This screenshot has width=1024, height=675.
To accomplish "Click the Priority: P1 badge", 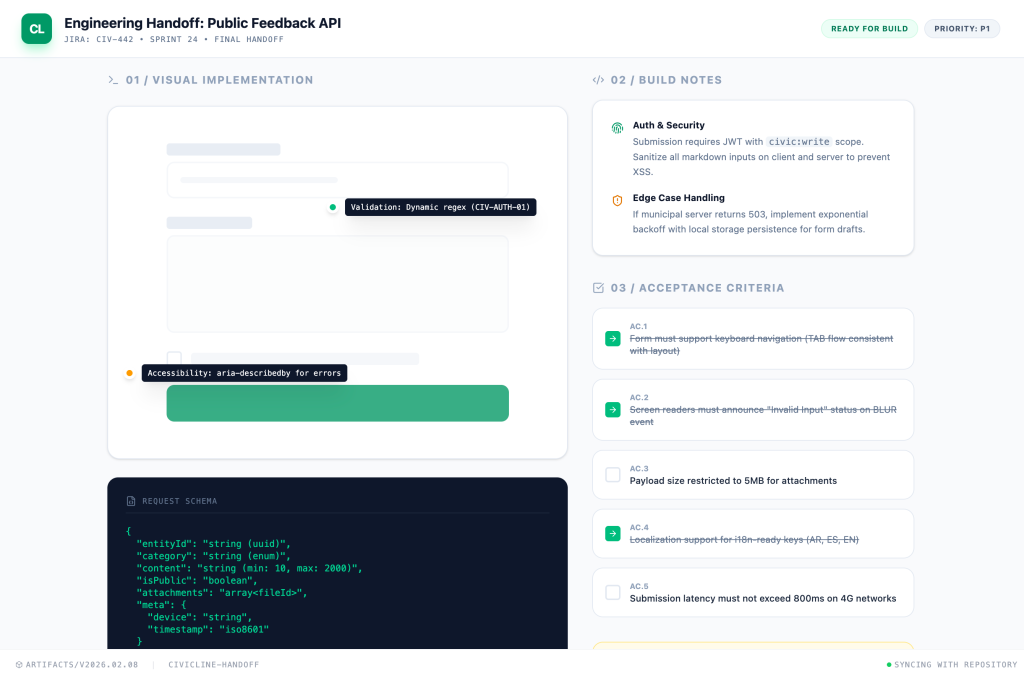I will pos(962,29).
